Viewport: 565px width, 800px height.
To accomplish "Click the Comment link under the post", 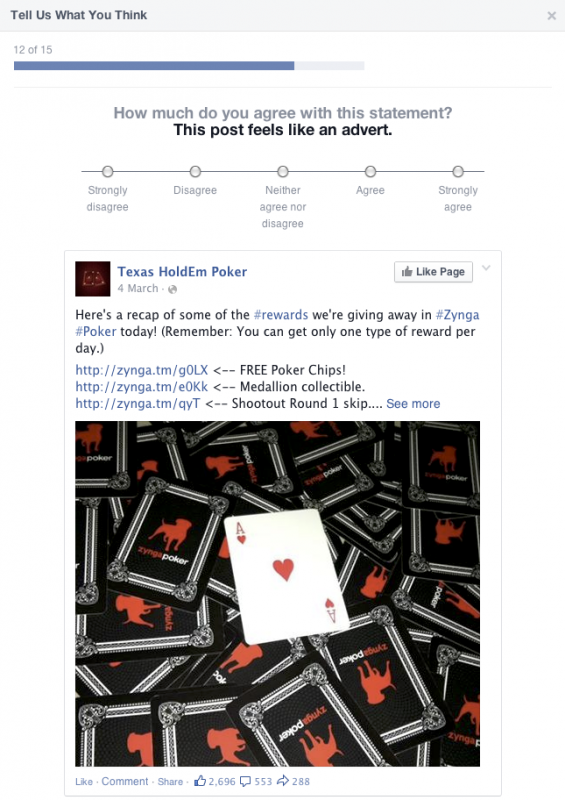I will tap(125, 781).
